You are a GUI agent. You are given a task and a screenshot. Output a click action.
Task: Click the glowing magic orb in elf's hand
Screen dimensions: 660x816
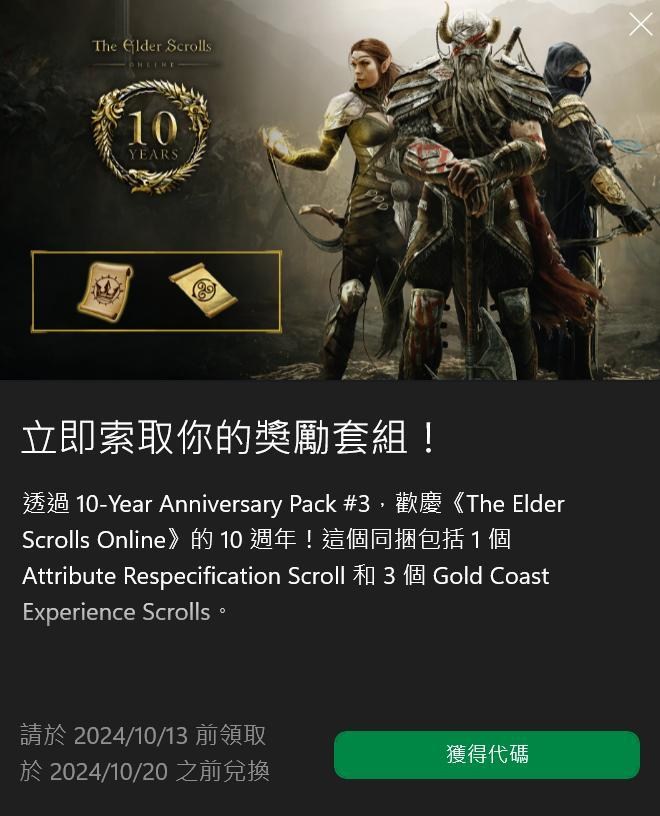pos(278,142)
